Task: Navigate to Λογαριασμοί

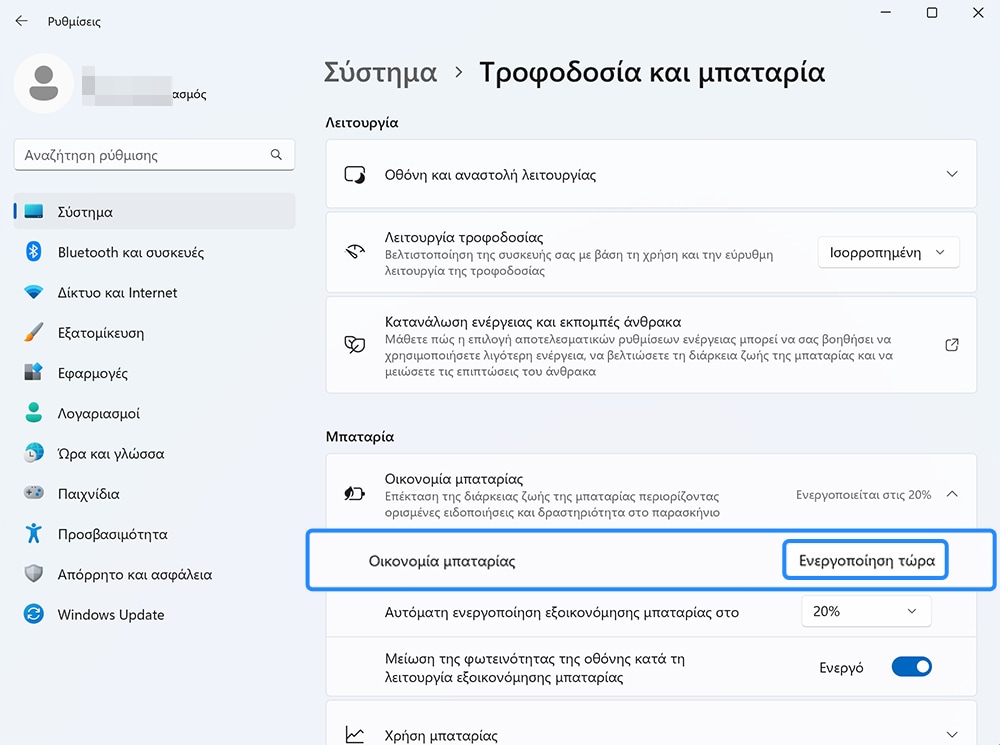Action: pyautogui.click(x=154, y=413)
